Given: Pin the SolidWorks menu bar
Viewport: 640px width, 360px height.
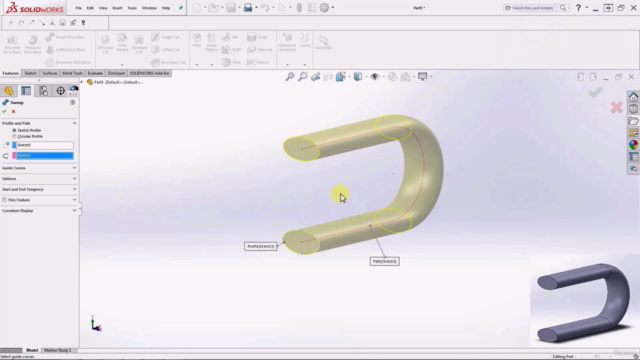Looking at the screenshot, I should (x=180, y=8).
